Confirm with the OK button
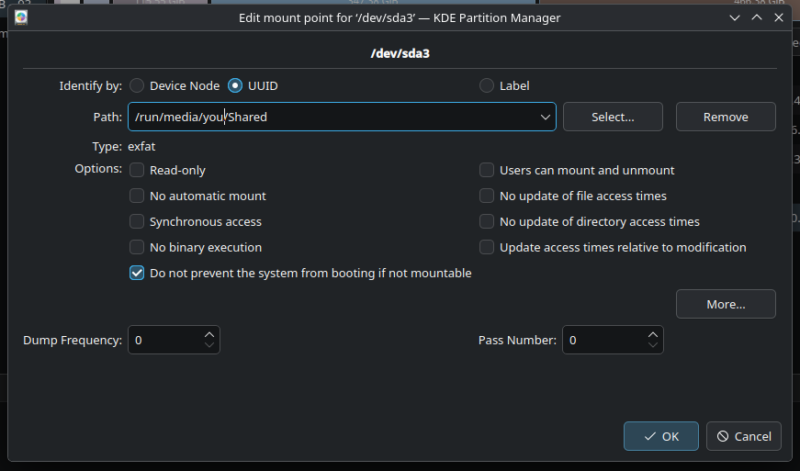 pos(661,436)
